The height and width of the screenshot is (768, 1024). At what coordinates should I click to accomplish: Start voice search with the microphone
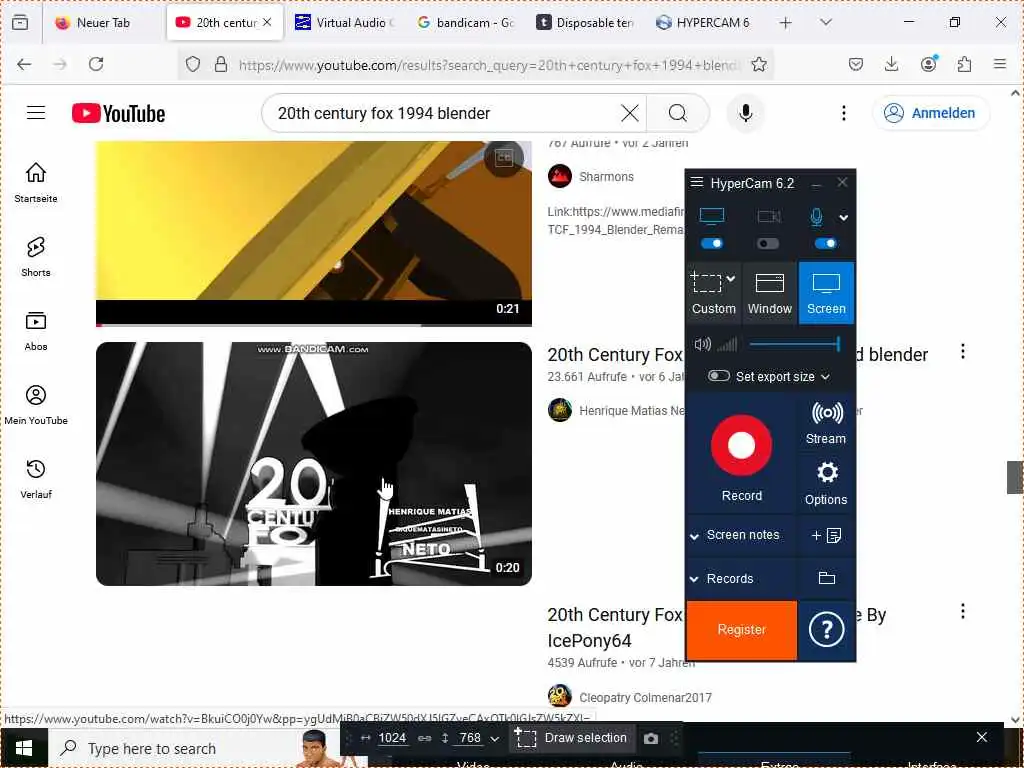click(745, 113)
